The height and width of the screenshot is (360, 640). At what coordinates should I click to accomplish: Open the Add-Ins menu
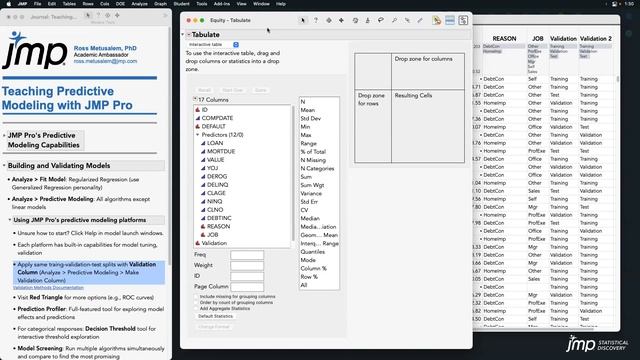click(x=222, y=4)
